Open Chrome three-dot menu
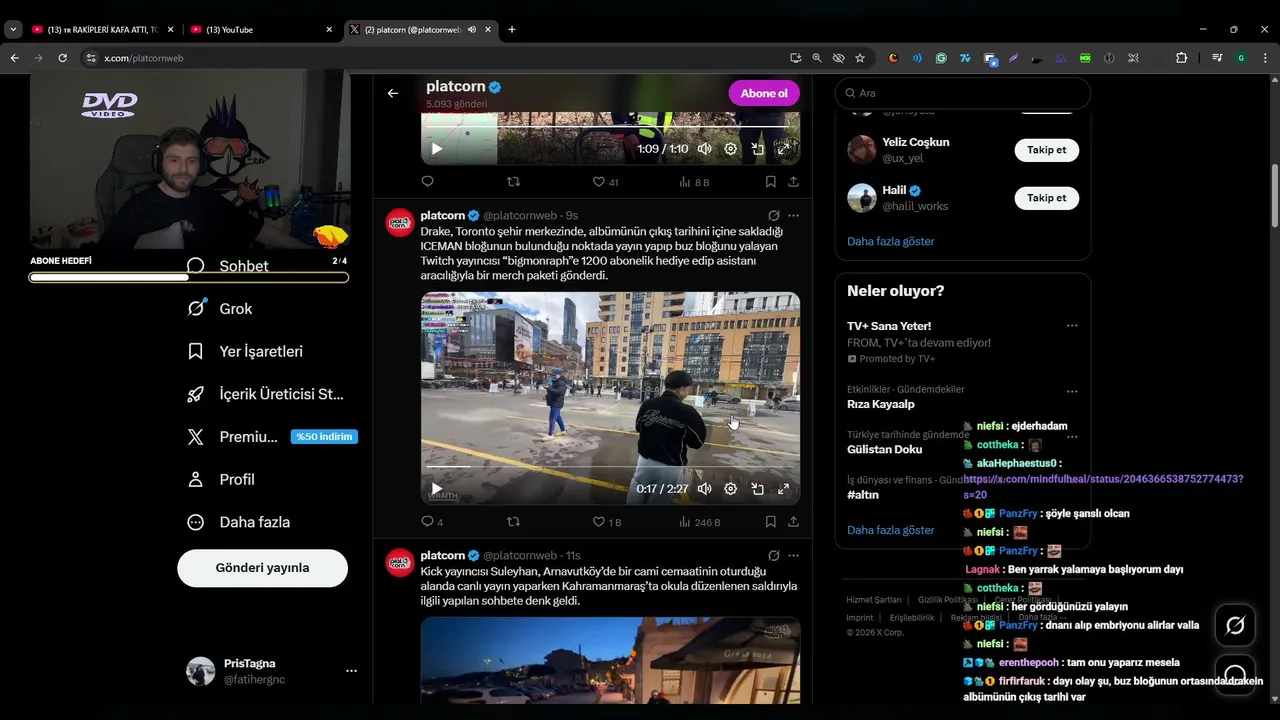 [x=1266, y=58]
